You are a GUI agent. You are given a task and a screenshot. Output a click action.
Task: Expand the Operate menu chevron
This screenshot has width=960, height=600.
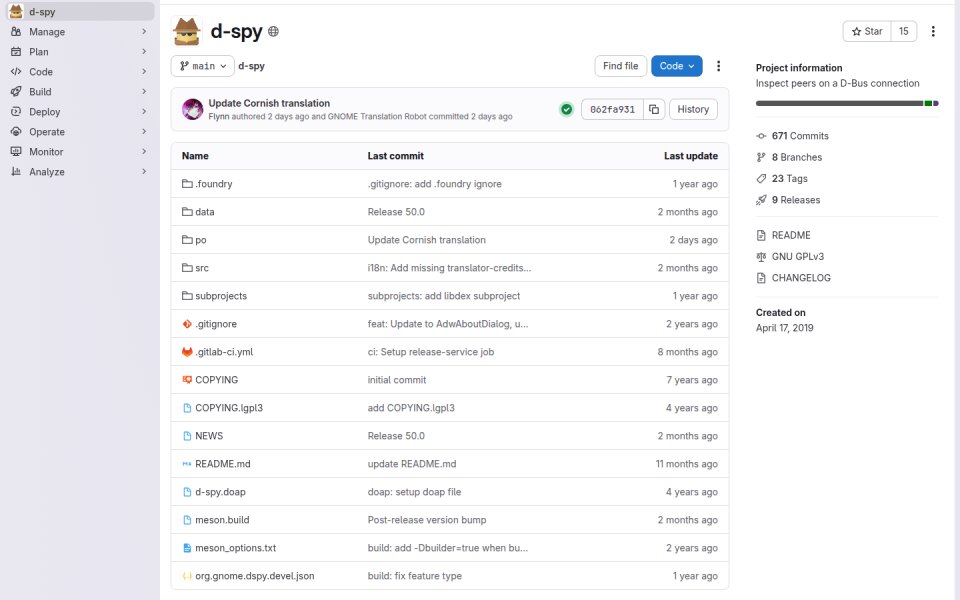pyautogui.click(x=144, y=132)
